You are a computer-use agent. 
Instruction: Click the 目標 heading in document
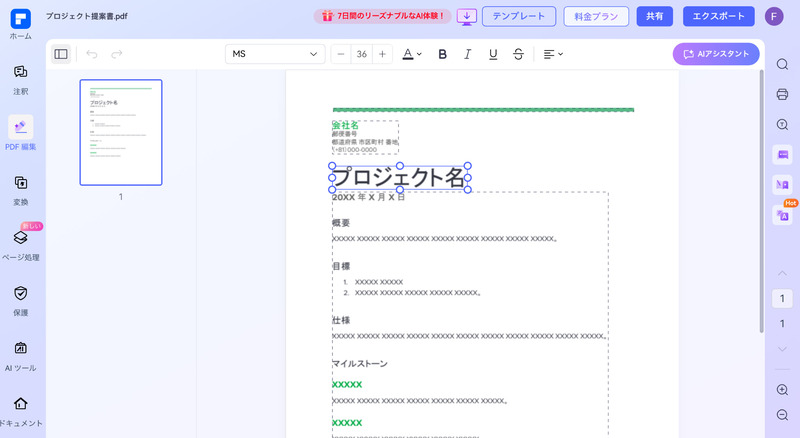point(341,266)
